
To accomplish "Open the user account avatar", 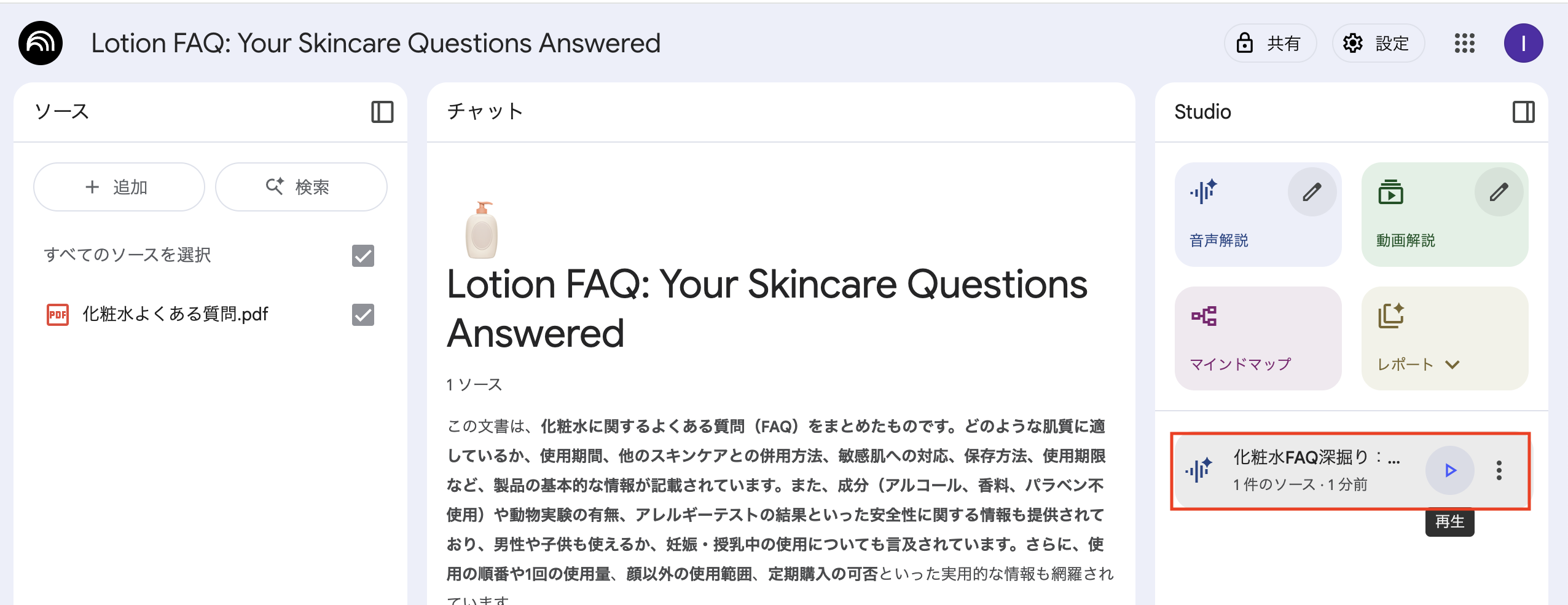I will [1523, 43].
